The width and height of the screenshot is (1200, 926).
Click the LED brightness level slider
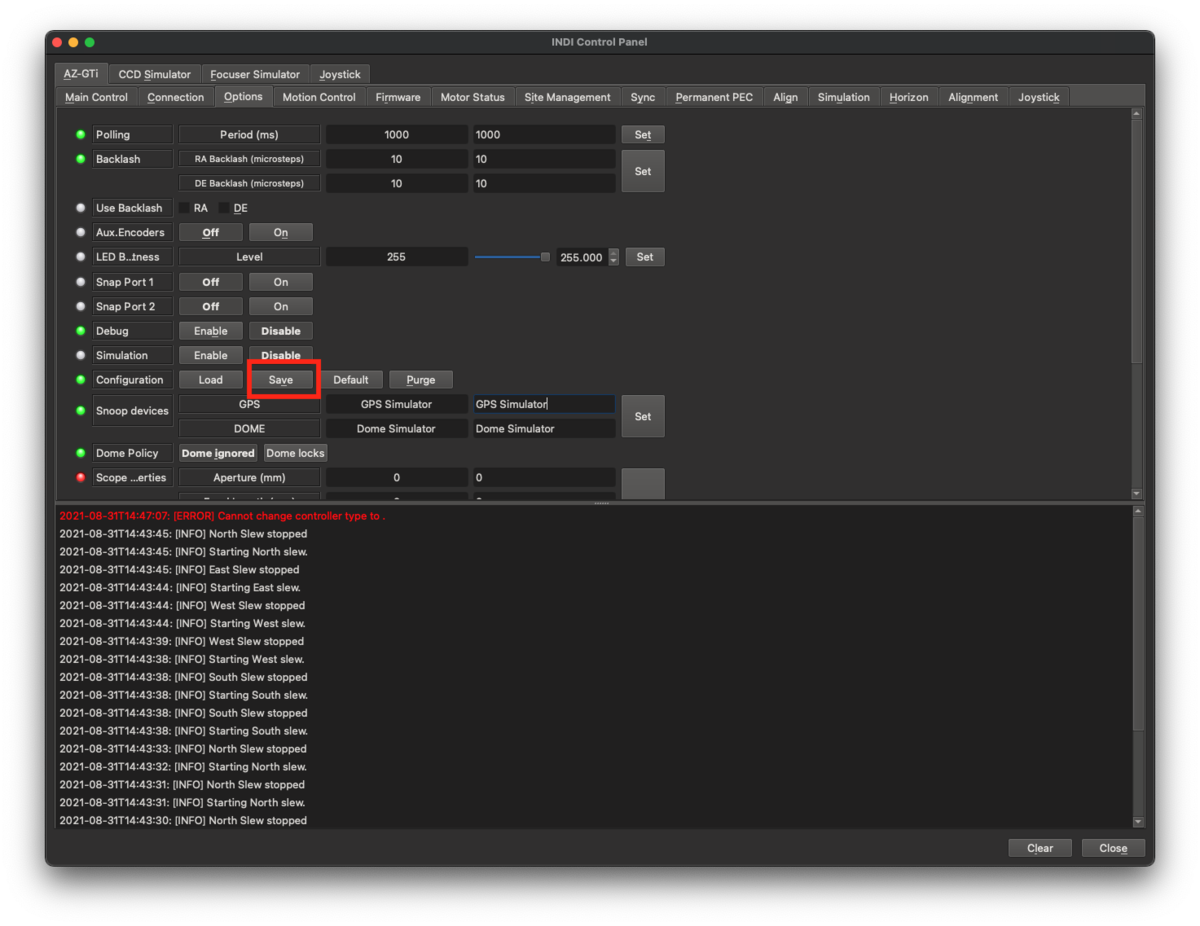click(512, 257)
